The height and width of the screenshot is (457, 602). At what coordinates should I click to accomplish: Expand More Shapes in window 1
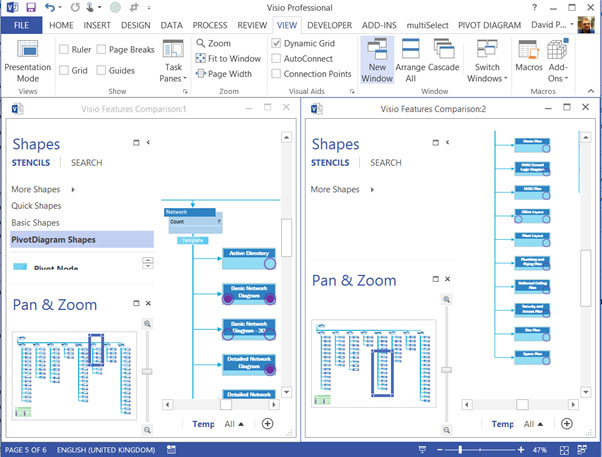[x=43, y=189]
